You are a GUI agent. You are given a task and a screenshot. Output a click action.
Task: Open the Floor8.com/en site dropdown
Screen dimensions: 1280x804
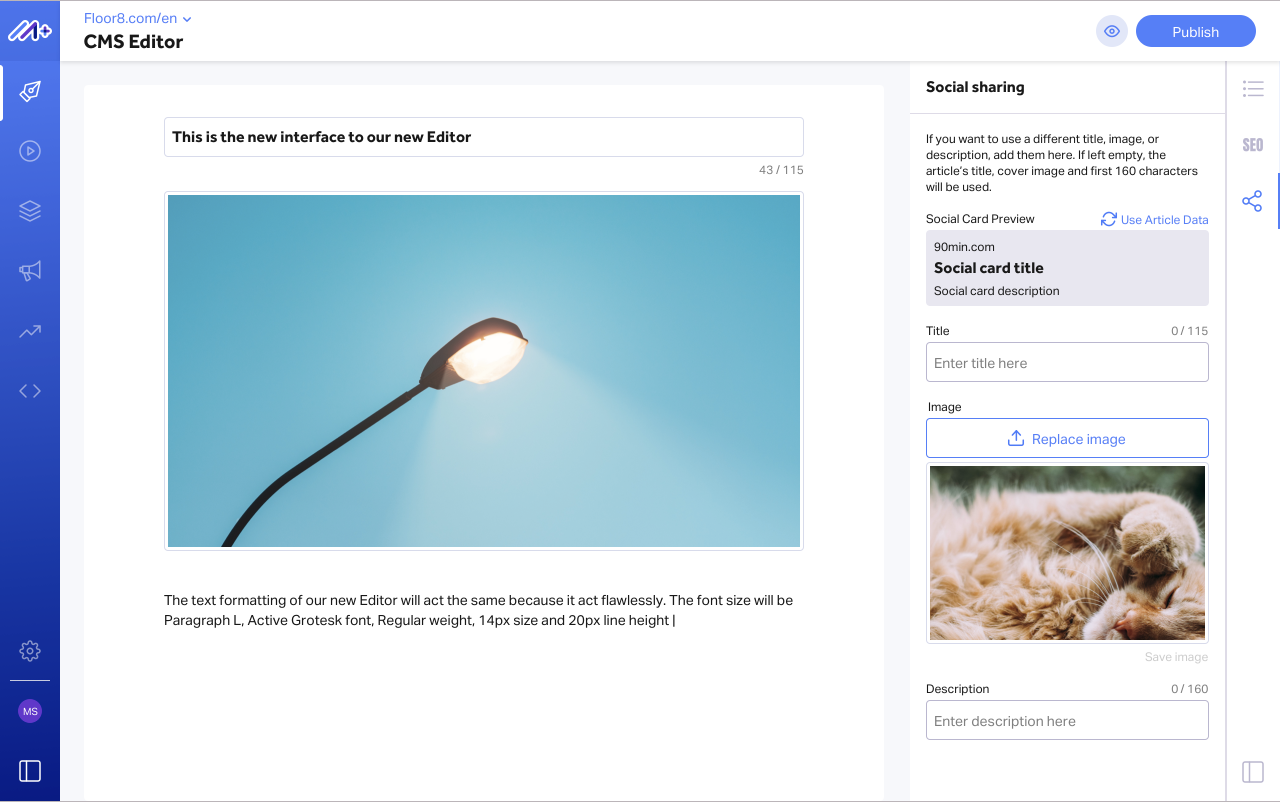coord(138,18)
